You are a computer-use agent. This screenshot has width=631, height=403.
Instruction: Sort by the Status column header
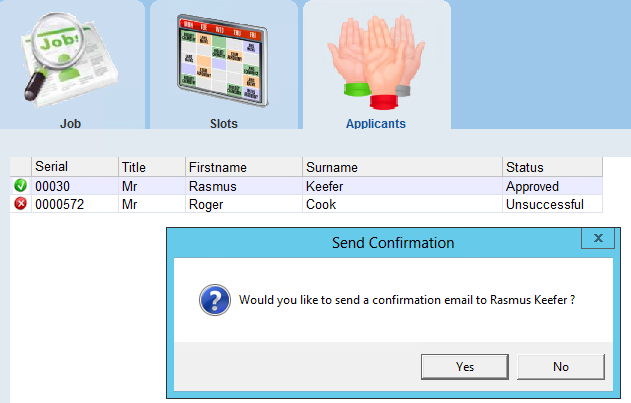[551, 167]
